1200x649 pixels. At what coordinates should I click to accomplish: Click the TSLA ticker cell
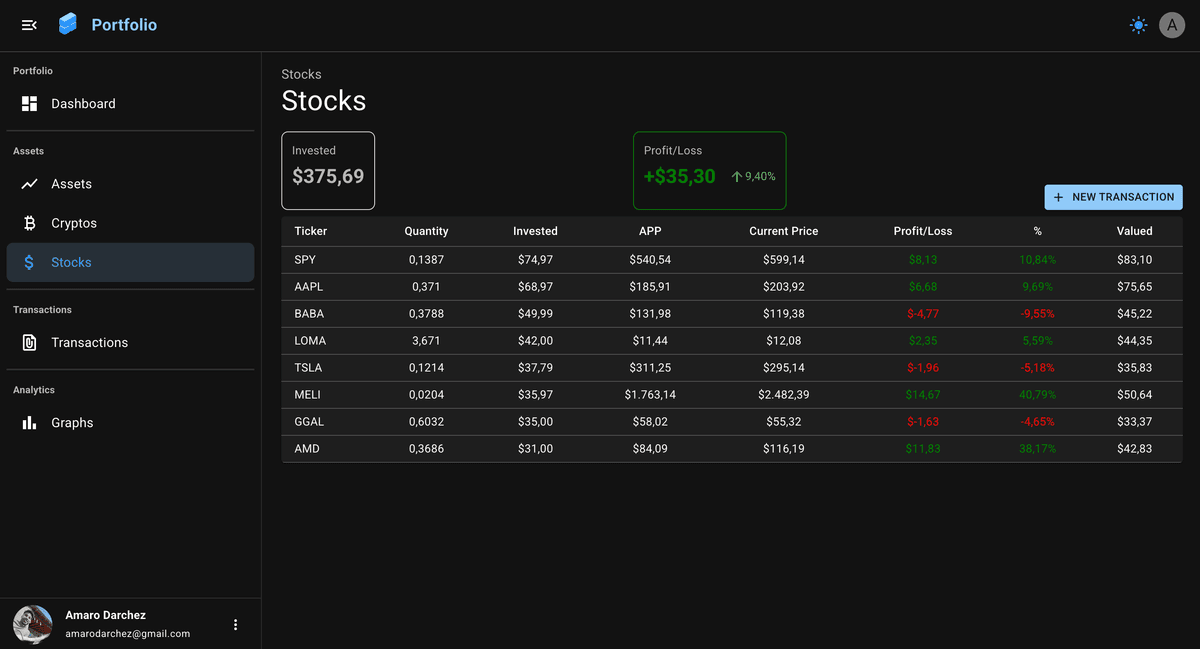click(x=308, y=368)
